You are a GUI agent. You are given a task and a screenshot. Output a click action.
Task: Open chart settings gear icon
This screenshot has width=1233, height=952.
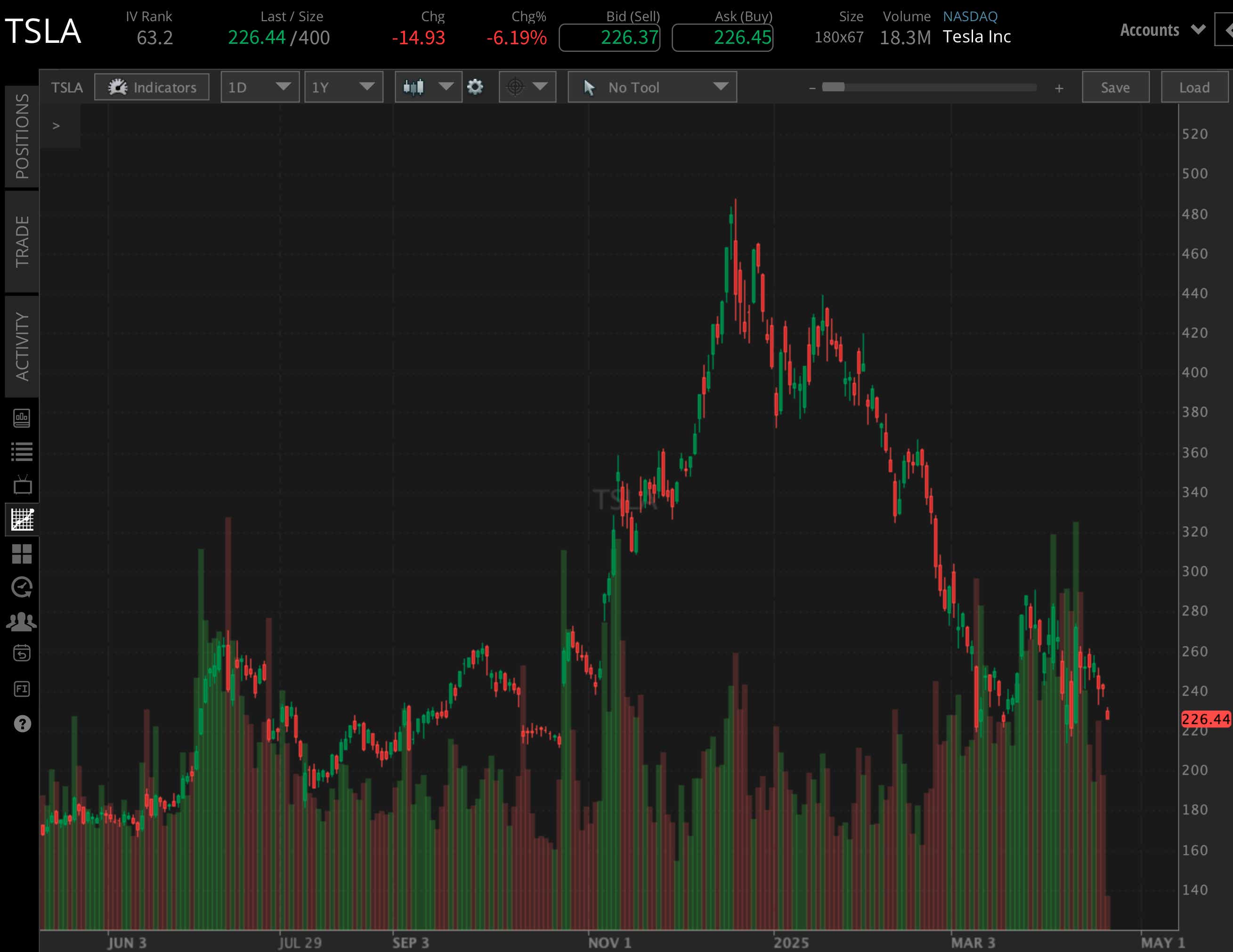click(475, 87)
